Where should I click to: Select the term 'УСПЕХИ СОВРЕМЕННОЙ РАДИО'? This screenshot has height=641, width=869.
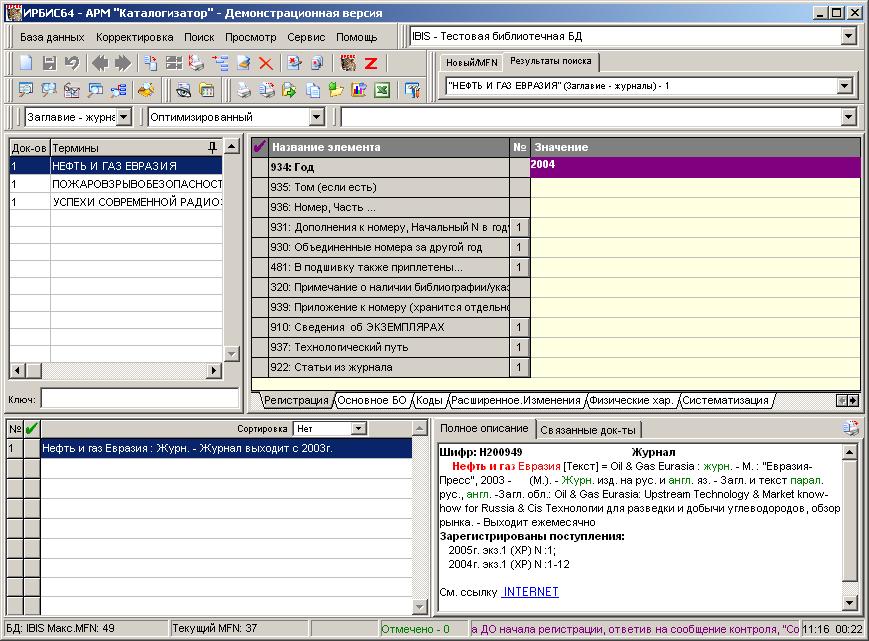pyautogui.click(x=137, y=202)
